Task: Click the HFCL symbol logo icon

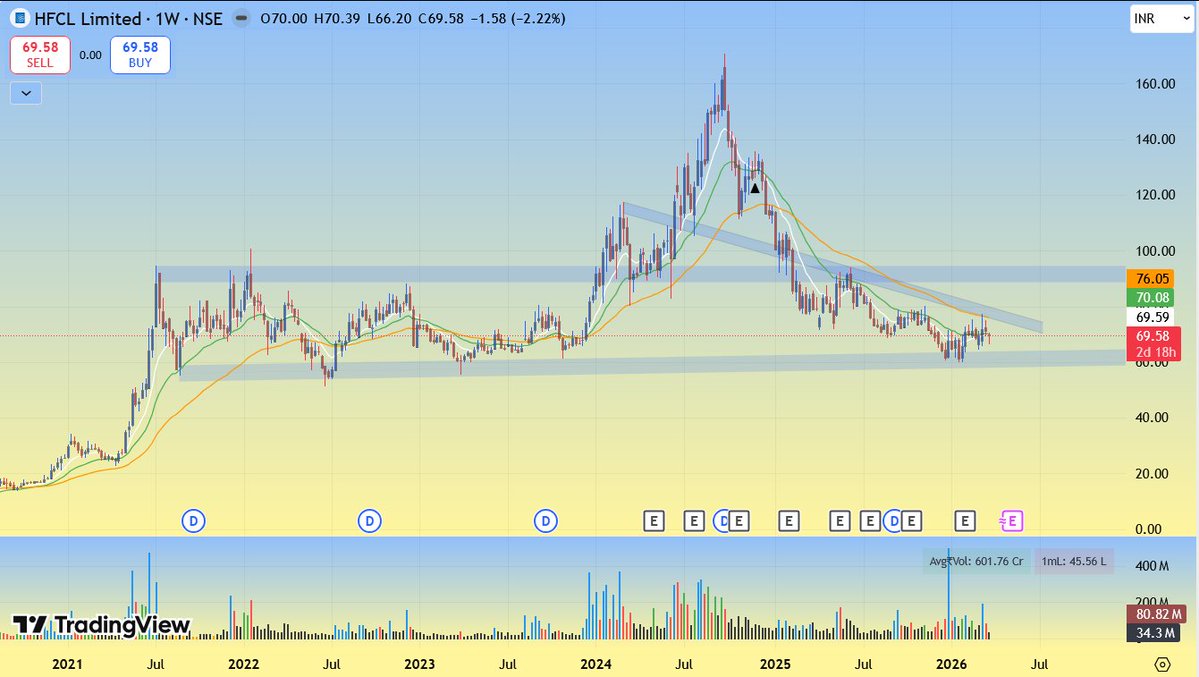Action: [x=20, y=18]
